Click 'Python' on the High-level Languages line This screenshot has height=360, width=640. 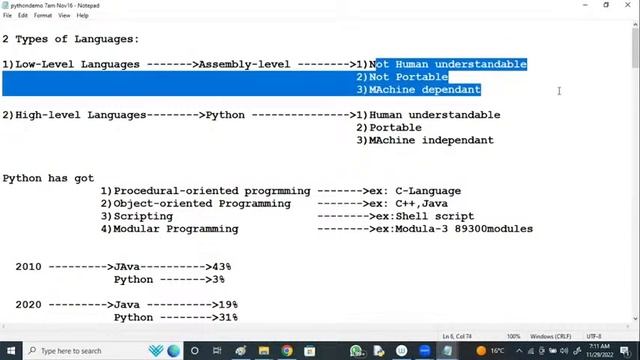(x=225, y=115)
